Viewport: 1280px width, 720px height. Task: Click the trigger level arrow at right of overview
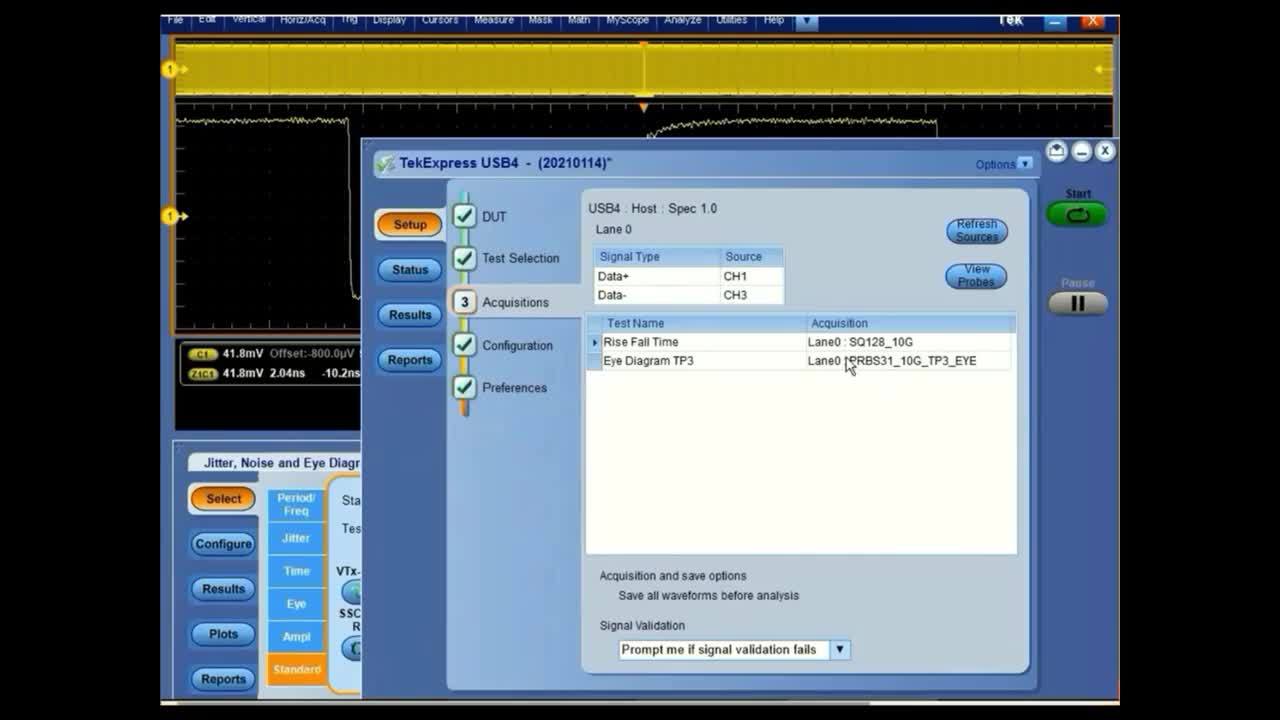(x=1103, y=69)
